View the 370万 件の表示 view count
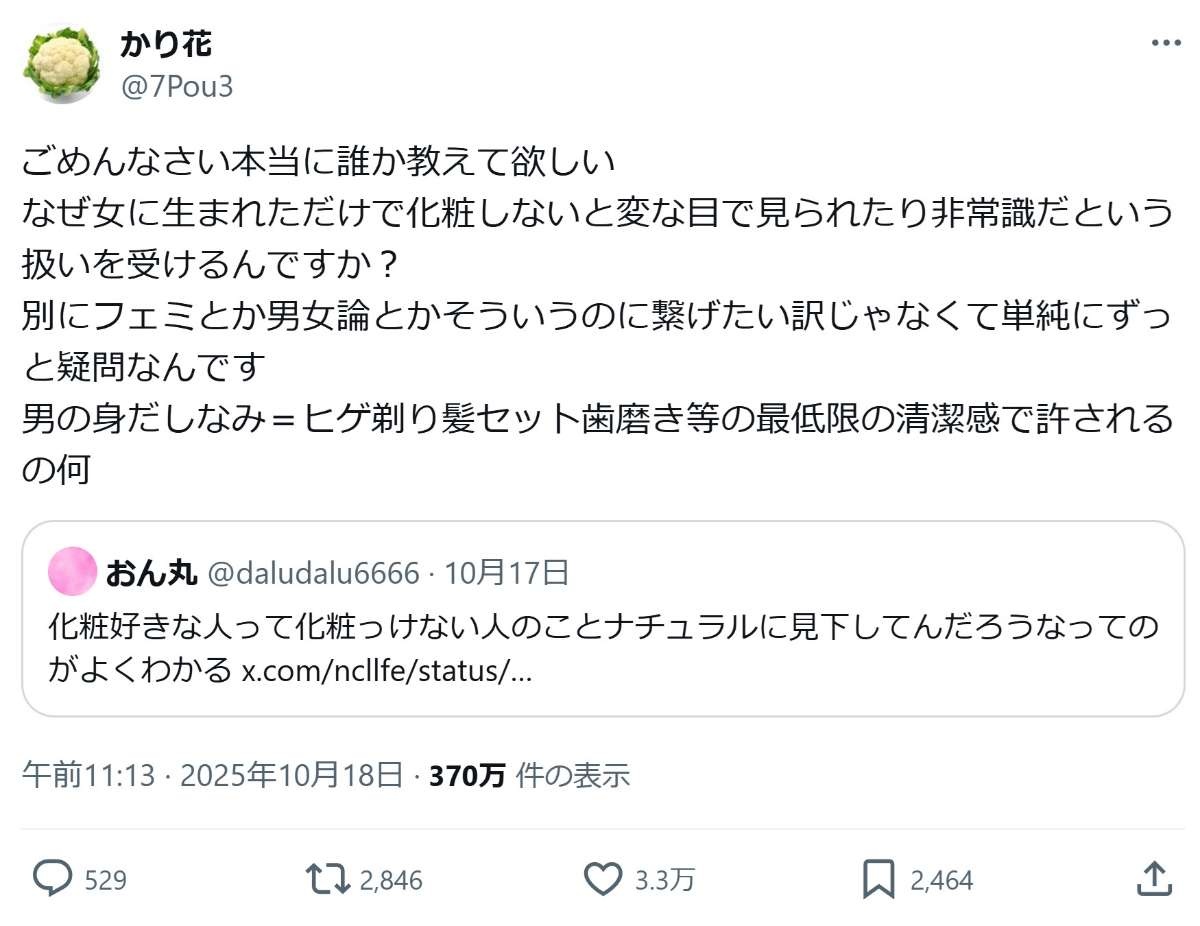 tap(529, 775)
